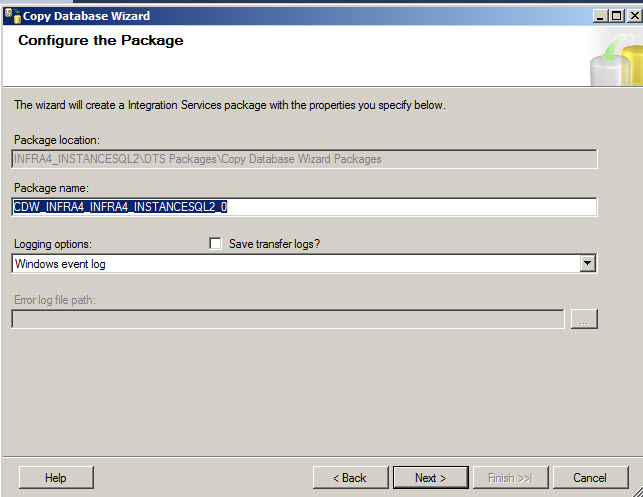Screen dimensions: 643x497
Task: Click the Error log file path field
Action: tap(288, 319)
